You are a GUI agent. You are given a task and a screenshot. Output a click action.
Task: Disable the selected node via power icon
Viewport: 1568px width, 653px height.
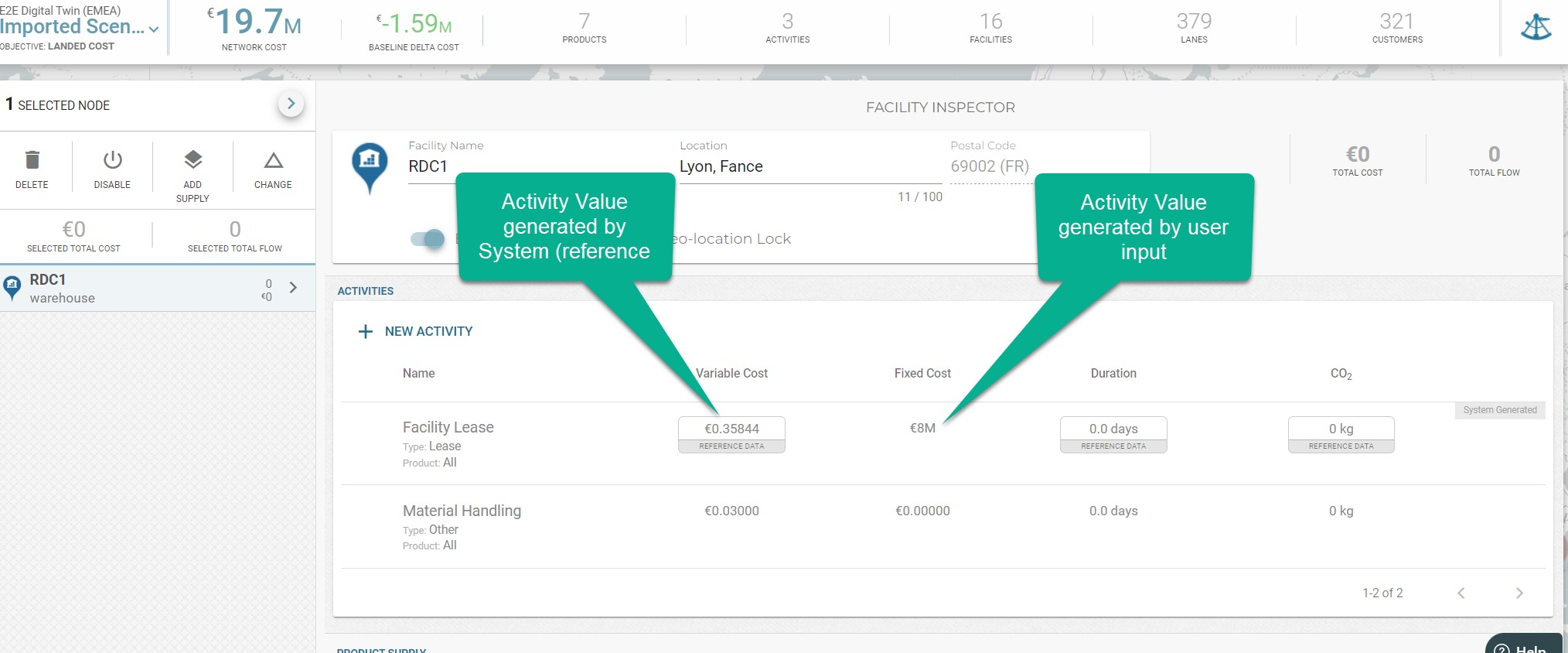[x=112, y=160]
